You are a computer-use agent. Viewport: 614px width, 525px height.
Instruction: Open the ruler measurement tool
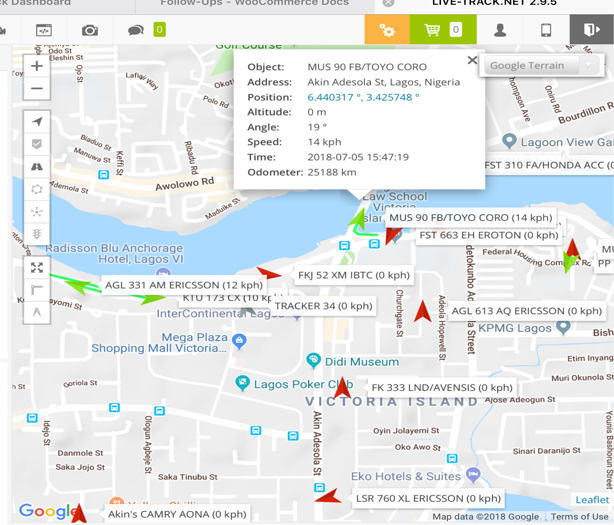click(x=37, y=290)
